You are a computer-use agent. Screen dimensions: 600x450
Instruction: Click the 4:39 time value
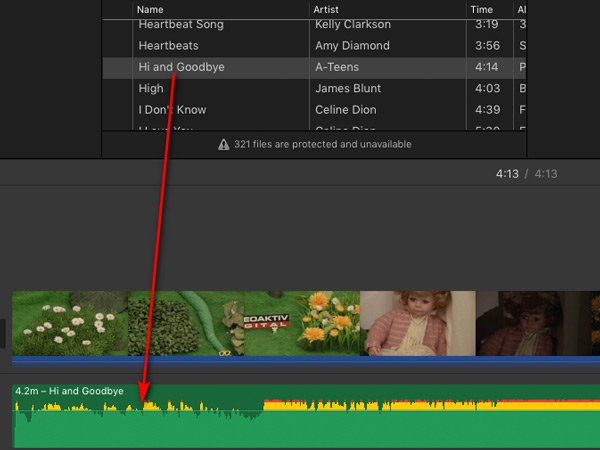pyautogui.click(x=488, y=110)
